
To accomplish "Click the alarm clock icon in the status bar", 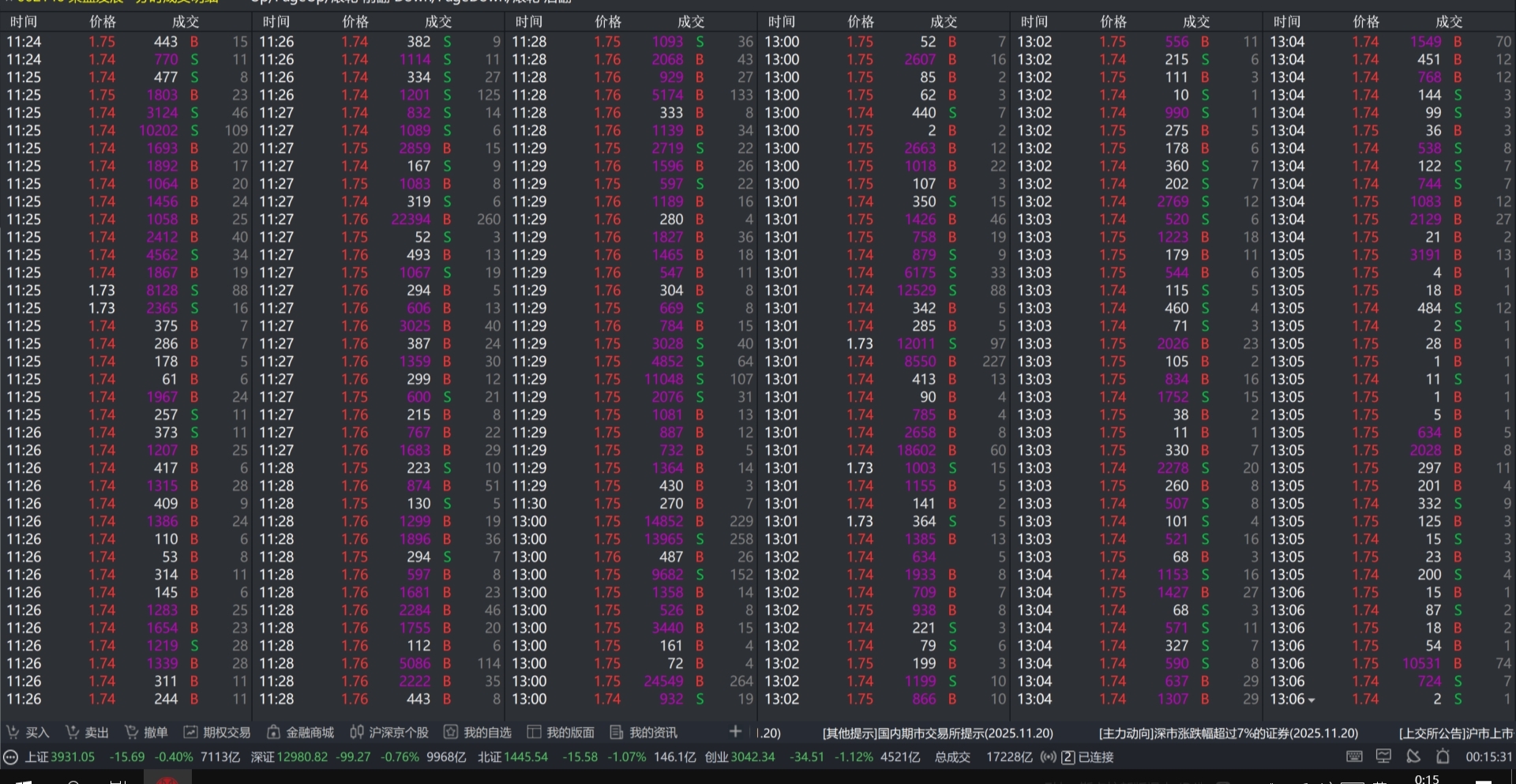I will (x=1443, y=756).
